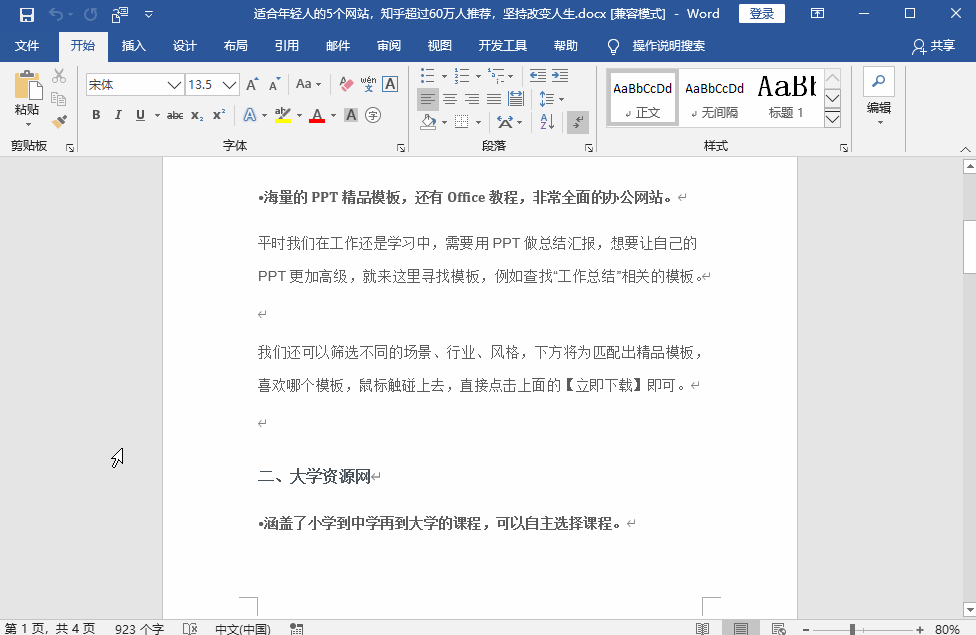Click the 登录 button
976x635 pixels.
pyautogui.click(x=761, y=14)
